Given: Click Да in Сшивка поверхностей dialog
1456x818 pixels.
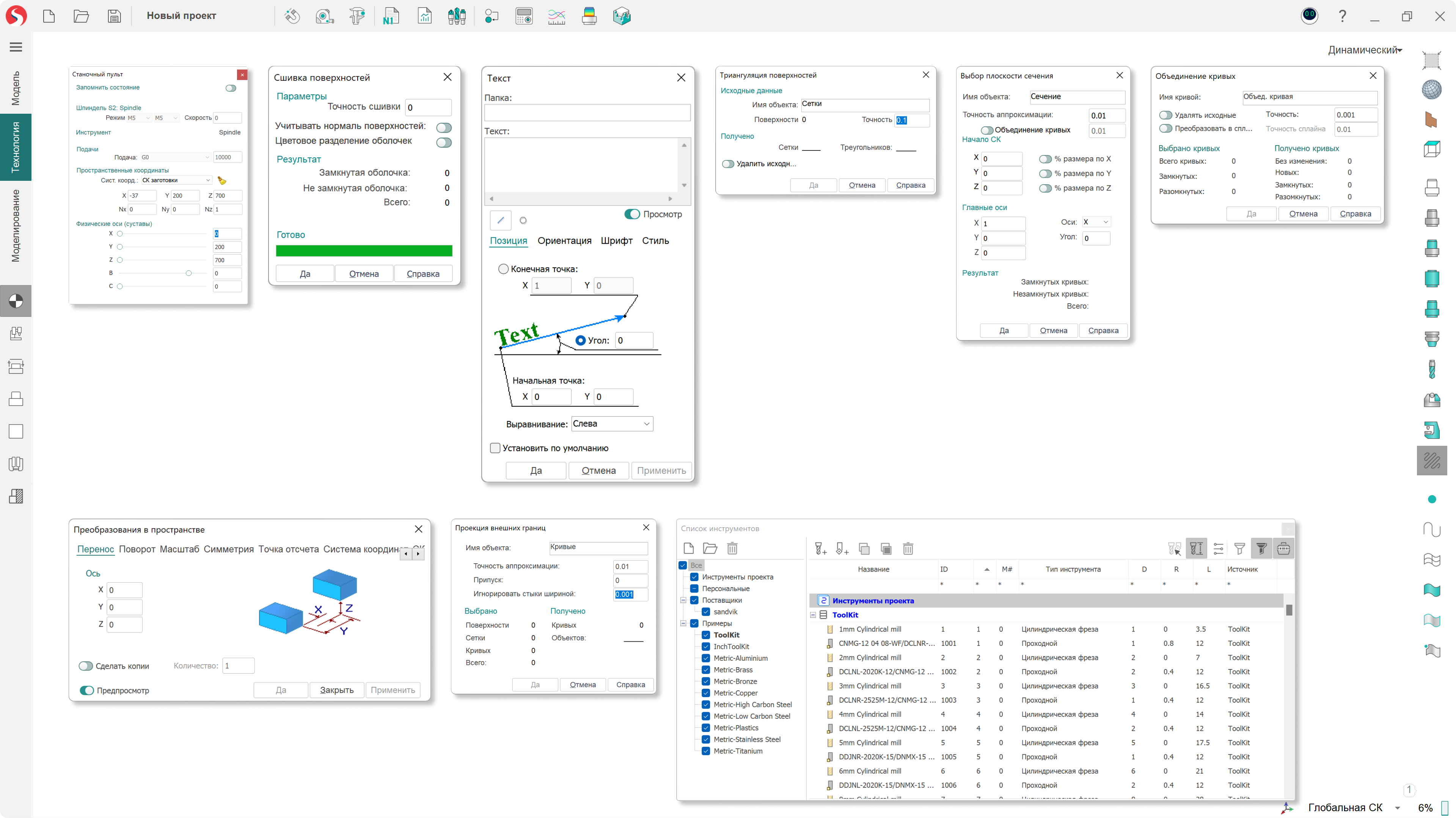Looking at the screenshot, I should pyautogui.click(x=305, y=274).
